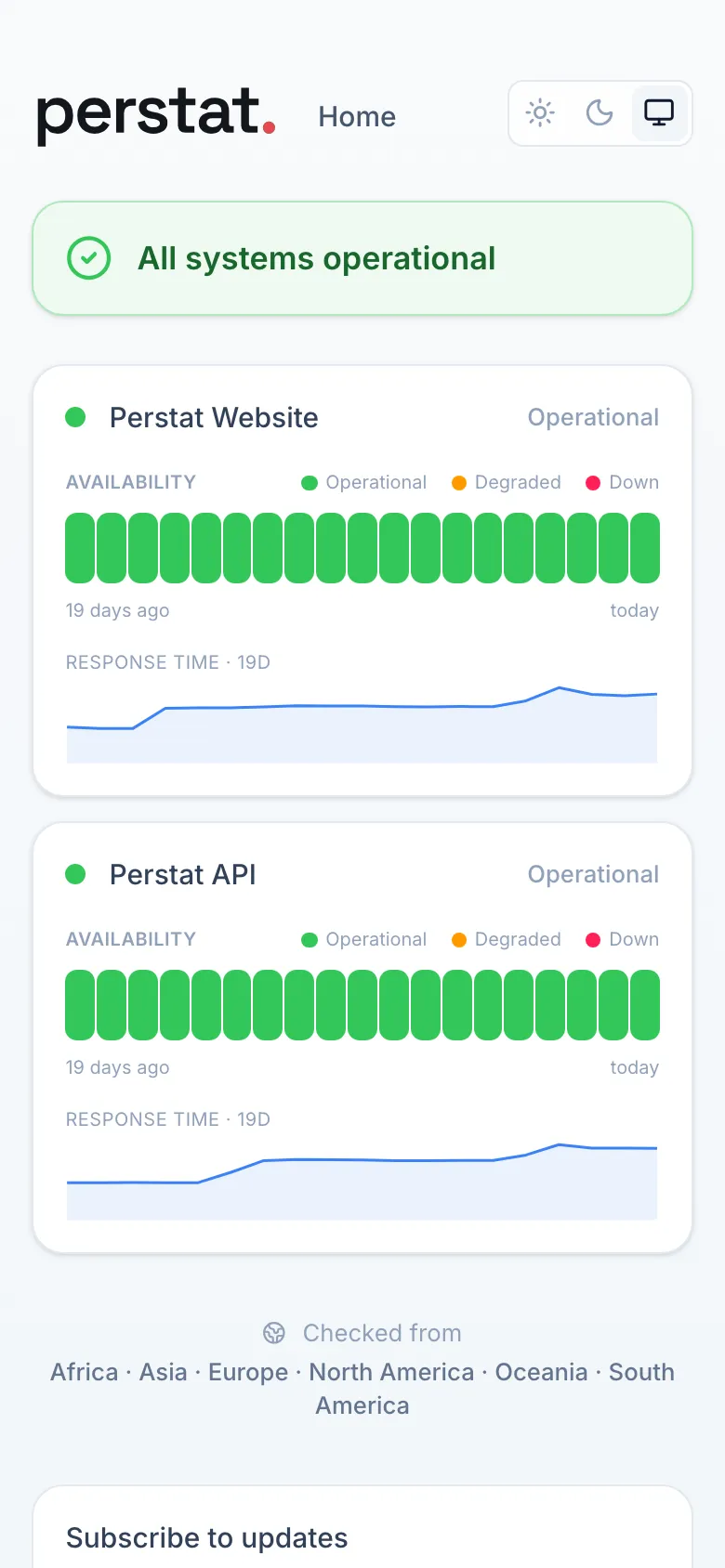Select system theme monitor icon
Viewport: 725px width, 1568px height.
click(x=659, y=113)
